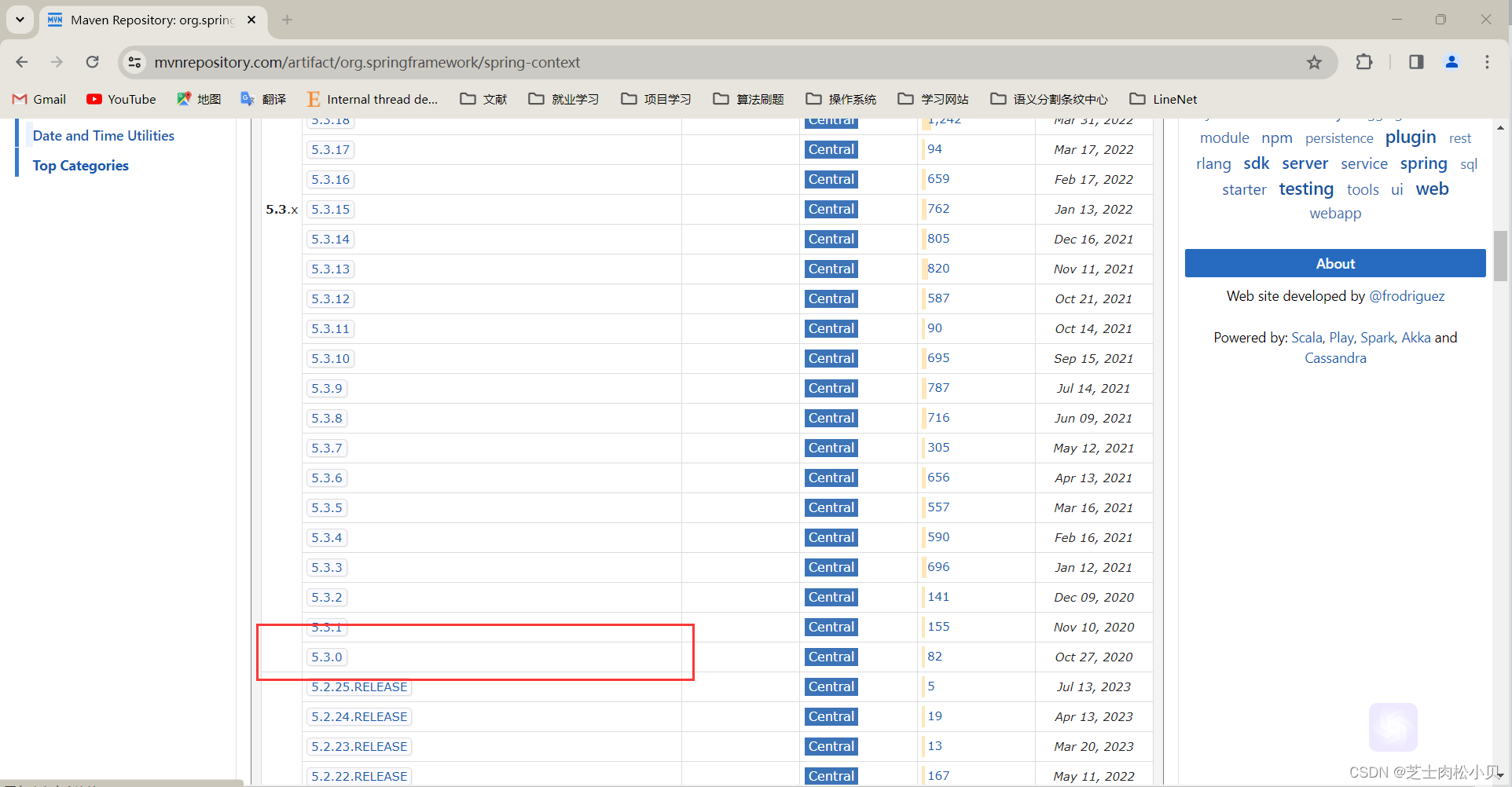
Task: Open the server tag link
Action: coord(1305,163)
